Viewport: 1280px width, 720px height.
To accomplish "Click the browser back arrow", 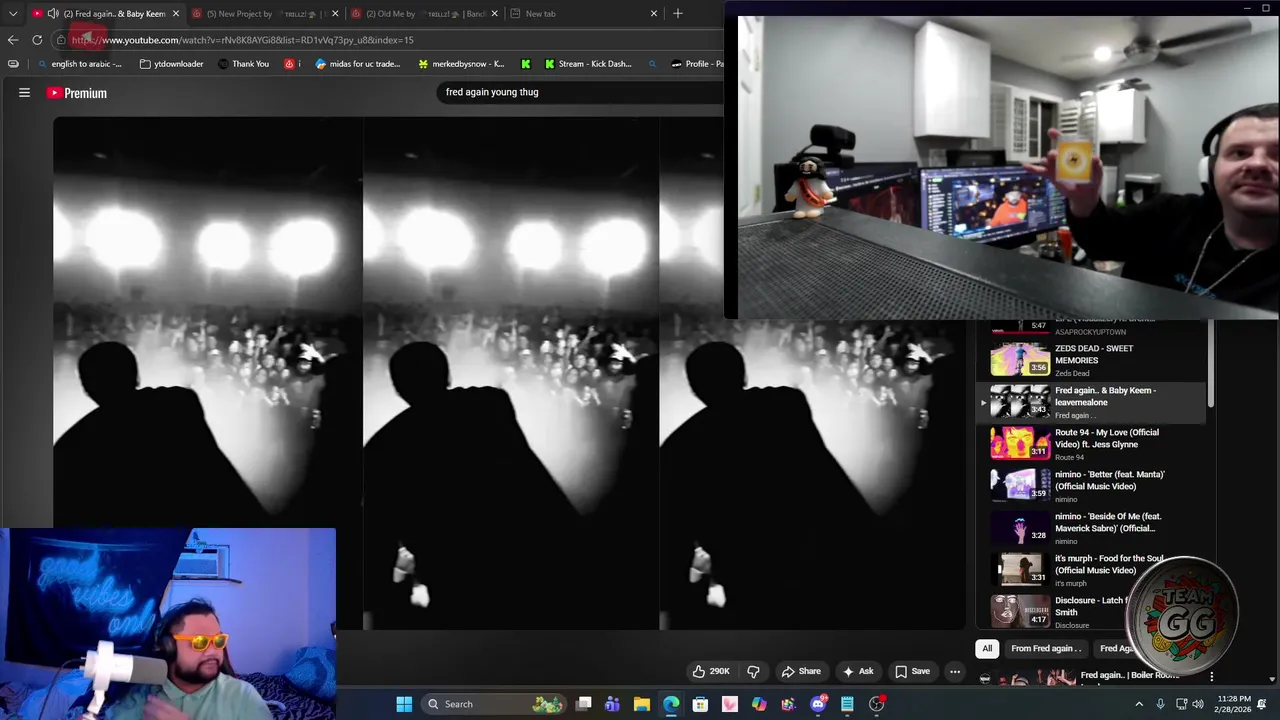I will [12, 40].
